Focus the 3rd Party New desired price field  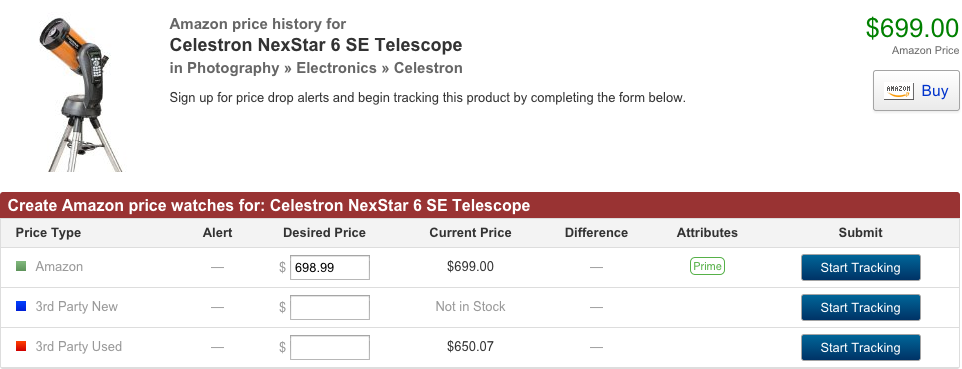coord(329,308)
